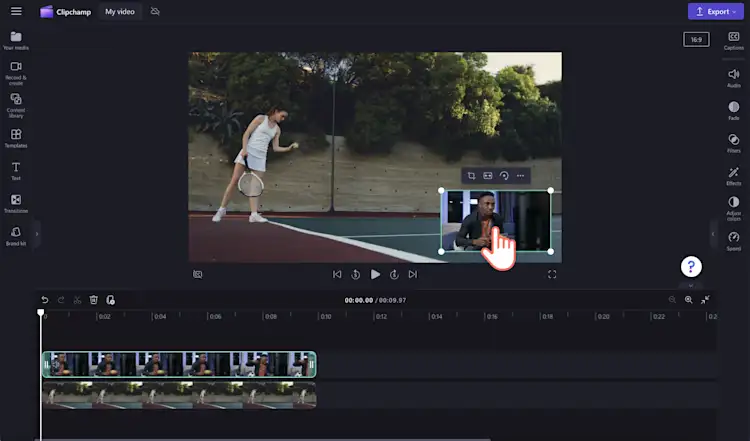Click the rotate icon in floating toolbar

[504, 176]
